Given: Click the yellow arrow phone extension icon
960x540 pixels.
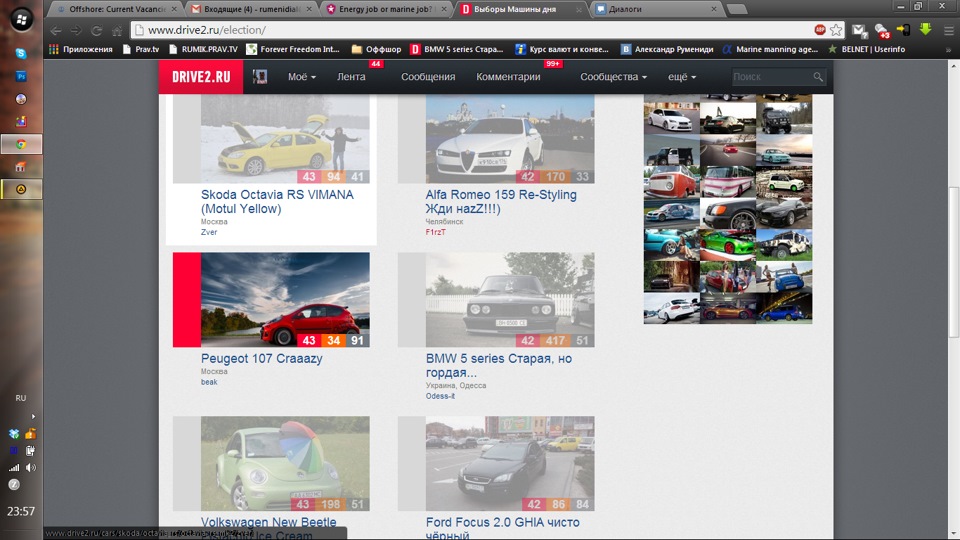Looking at the screenshot, I should [903, 29].
